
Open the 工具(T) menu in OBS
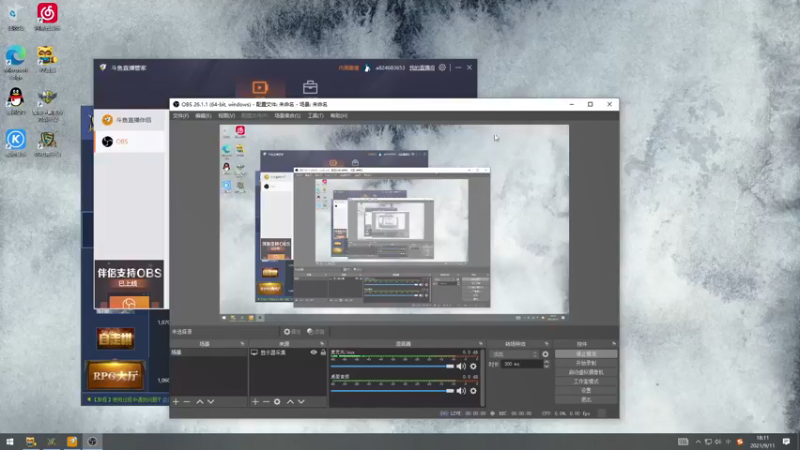(x=315, y=116)
